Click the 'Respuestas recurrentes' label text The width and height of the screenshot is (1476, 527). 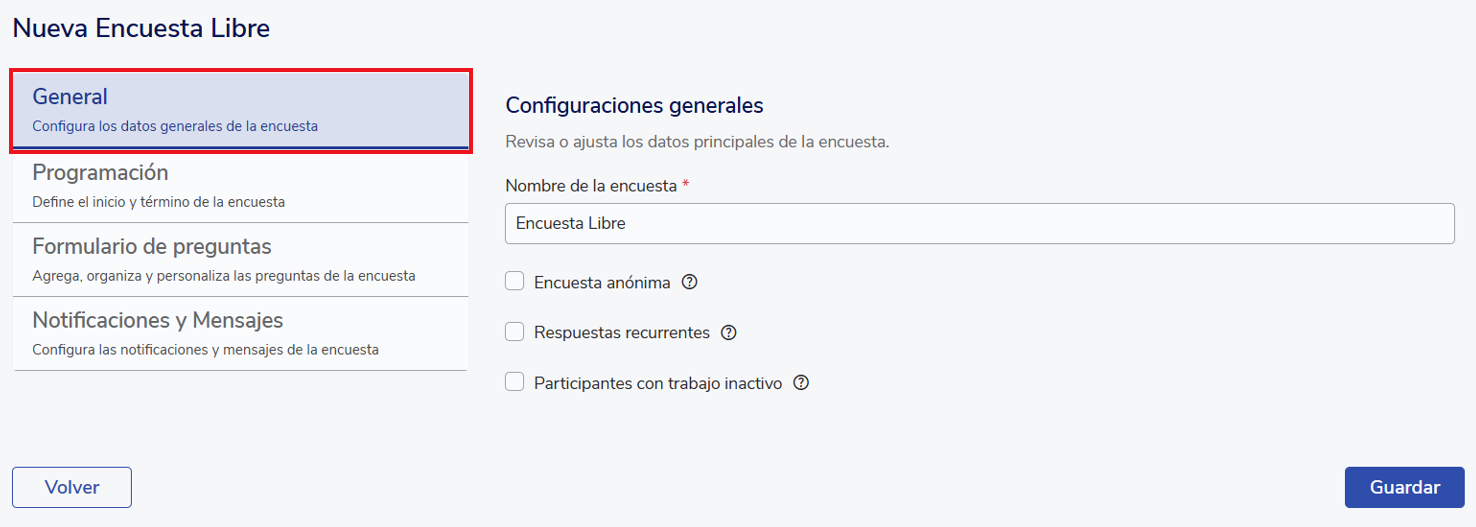pos(622,332)
